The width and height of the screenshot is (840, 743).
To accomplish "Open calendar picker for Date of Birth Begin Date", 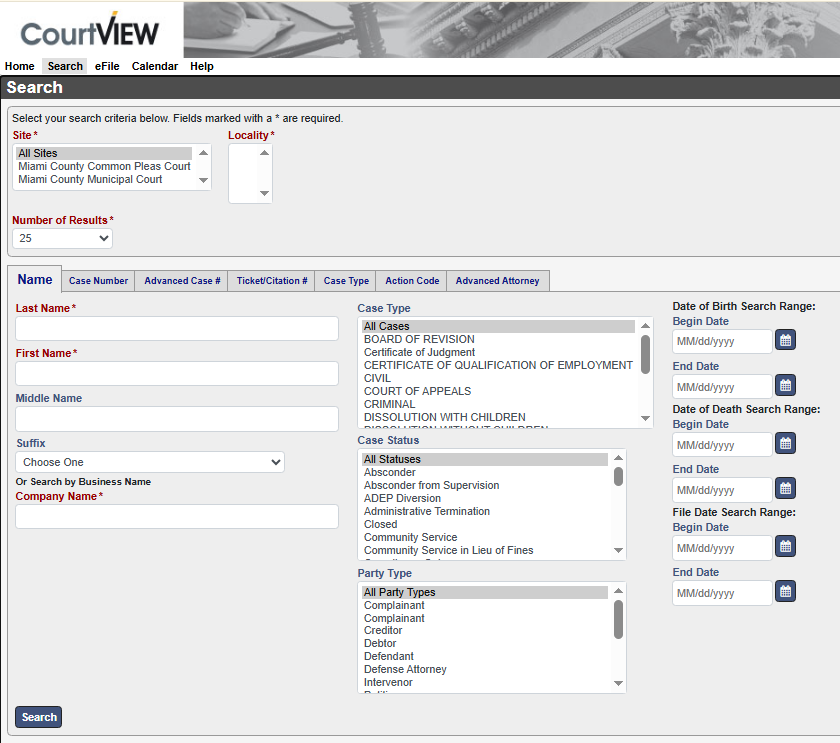I will click(x=786, y=341).
